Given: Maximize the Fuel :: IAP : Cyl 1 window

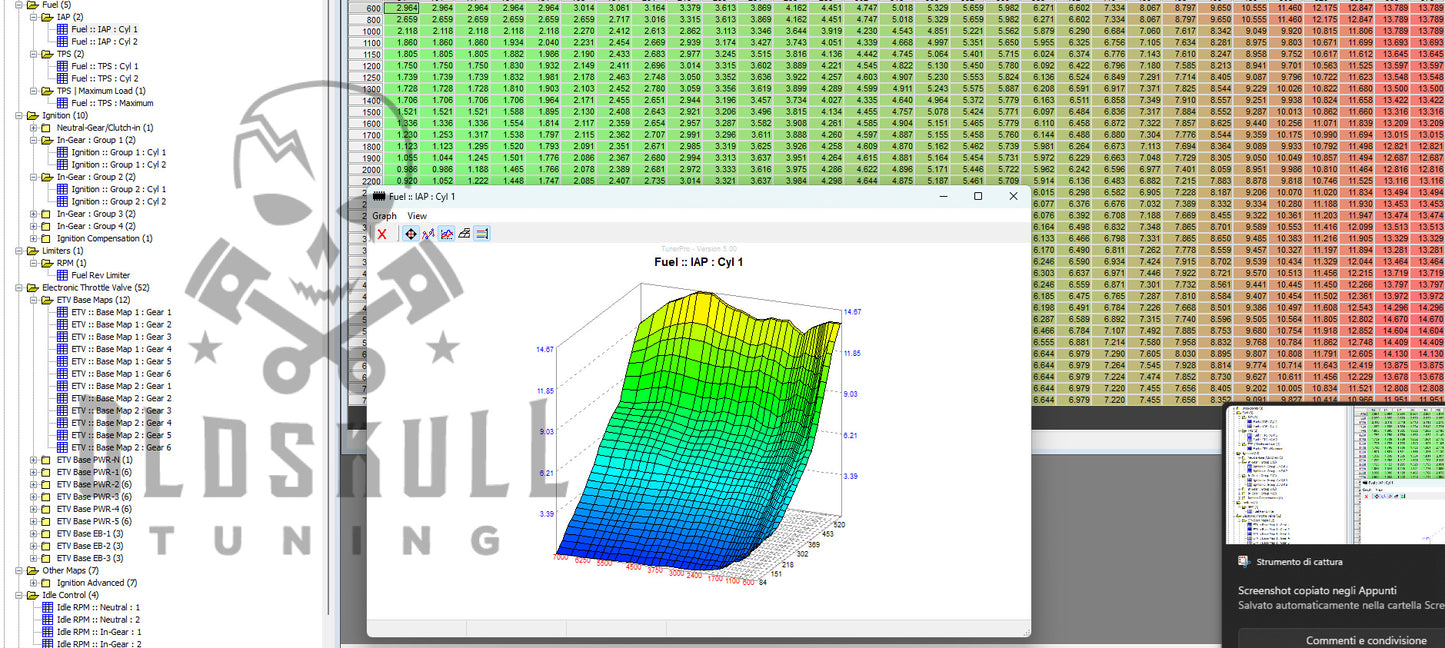Looking at the screenshot, I should 977,197.
